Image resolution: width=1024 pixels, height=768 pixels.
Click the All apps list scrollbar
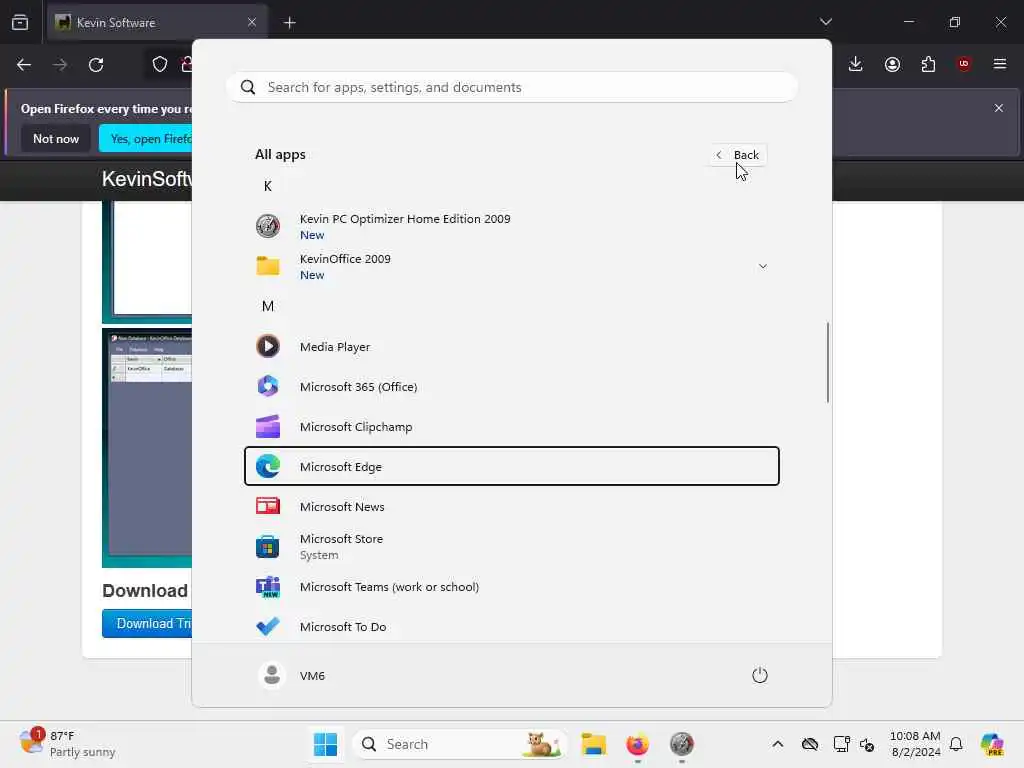(x=827, y=362)
